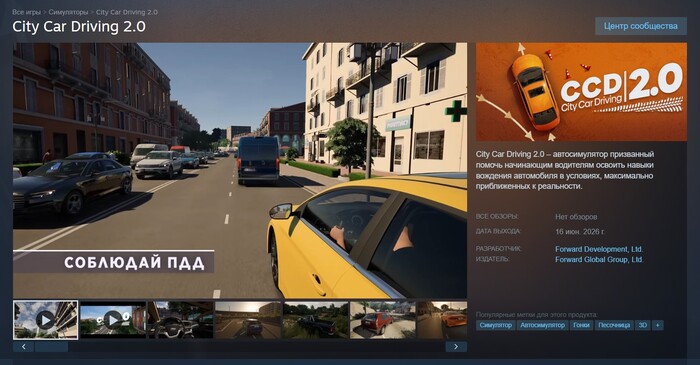Open the sunset road screenshot thumbnail
Screen dimensions: 700x365
pos(248,320)
